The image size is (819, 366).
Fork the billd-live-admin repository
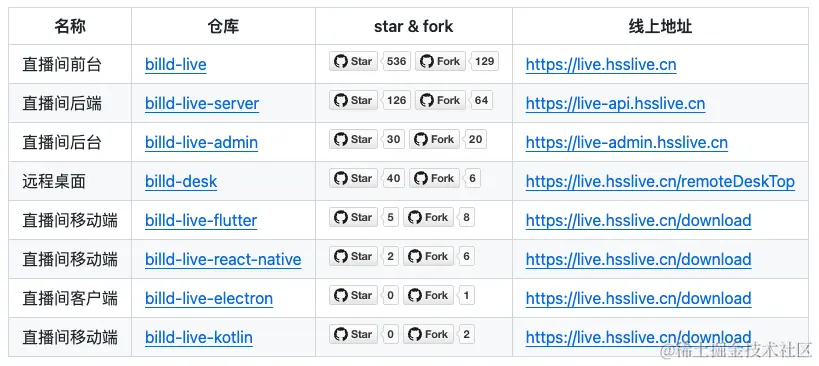coord(435,139)
